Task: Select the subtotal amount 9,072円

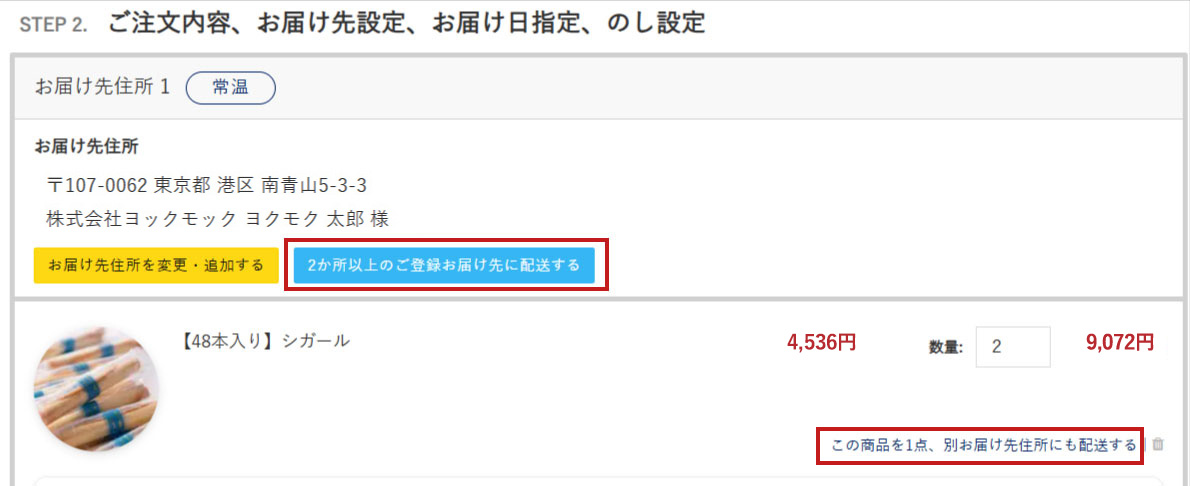Action: 1120,342
